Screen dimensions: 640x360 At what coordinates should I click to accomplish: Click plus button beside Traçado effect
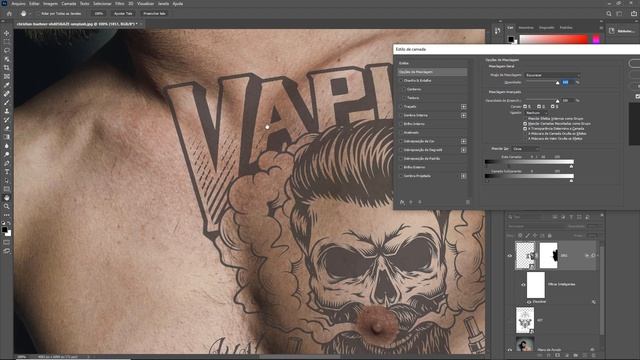click(464, 107)
